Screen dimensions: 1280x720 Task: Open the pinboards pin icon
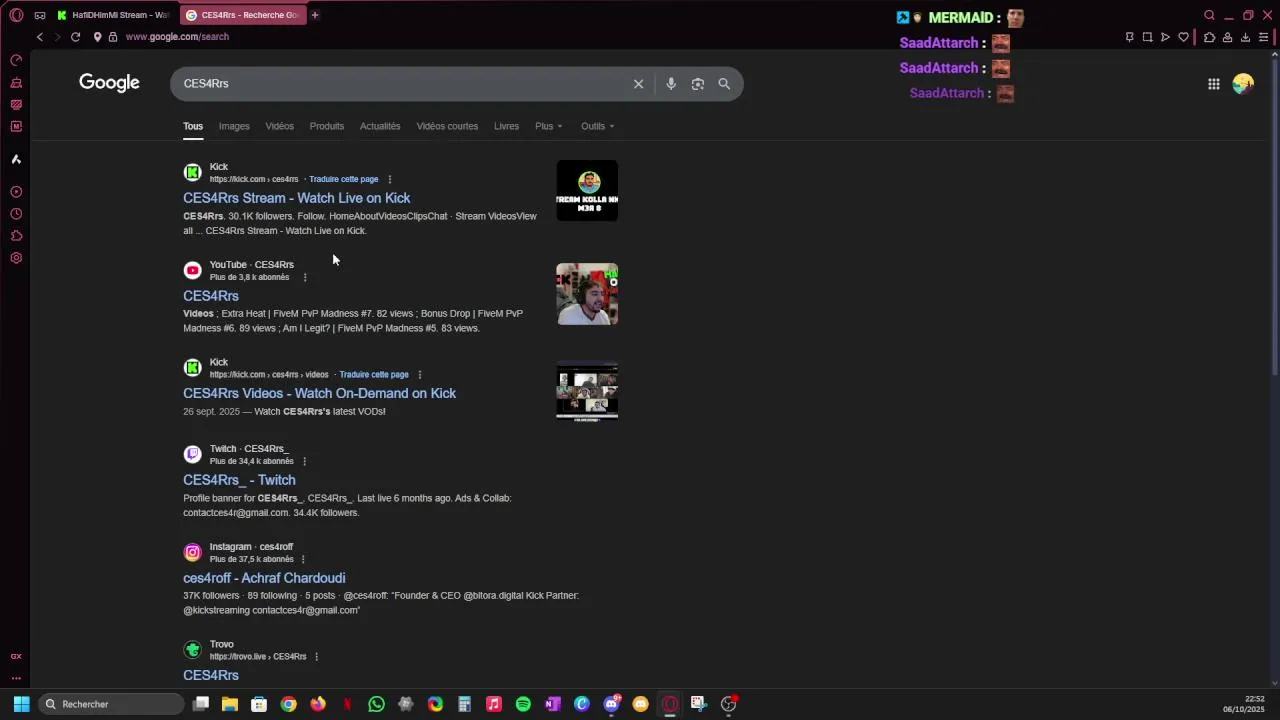coord(1130,37)
